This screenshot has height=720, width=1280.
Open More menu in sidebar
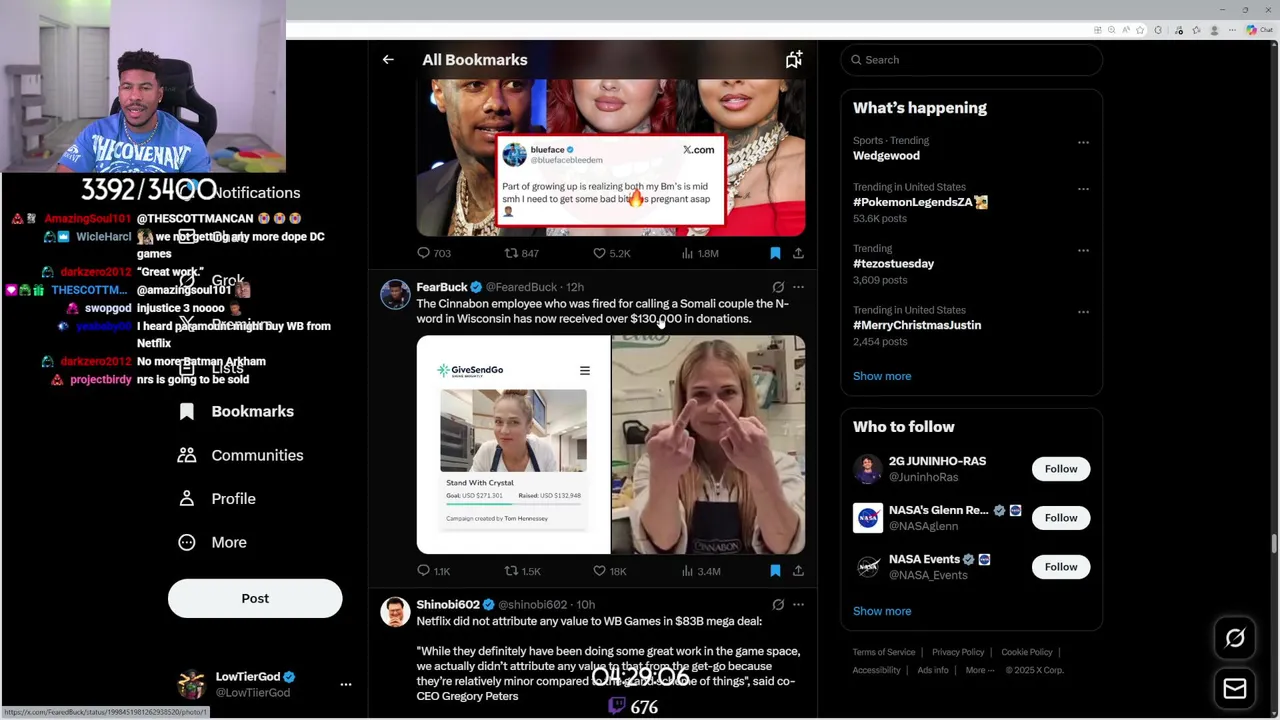(211, 542)
